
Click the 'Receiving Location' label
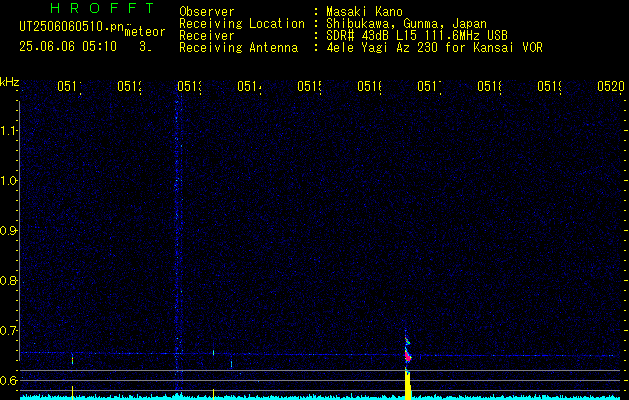(x=242, y=24)
